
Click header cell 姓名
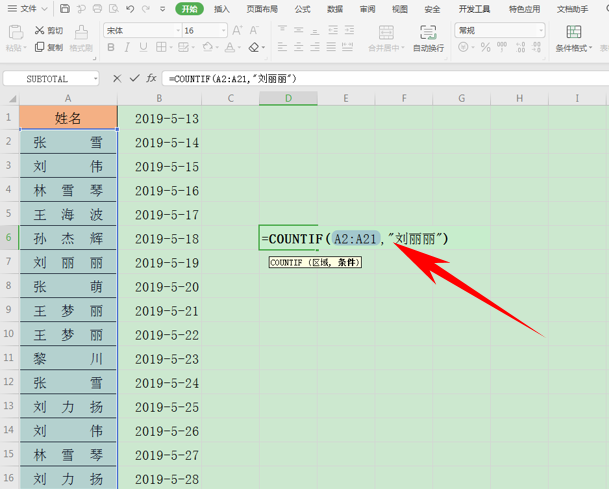(68, 118)
